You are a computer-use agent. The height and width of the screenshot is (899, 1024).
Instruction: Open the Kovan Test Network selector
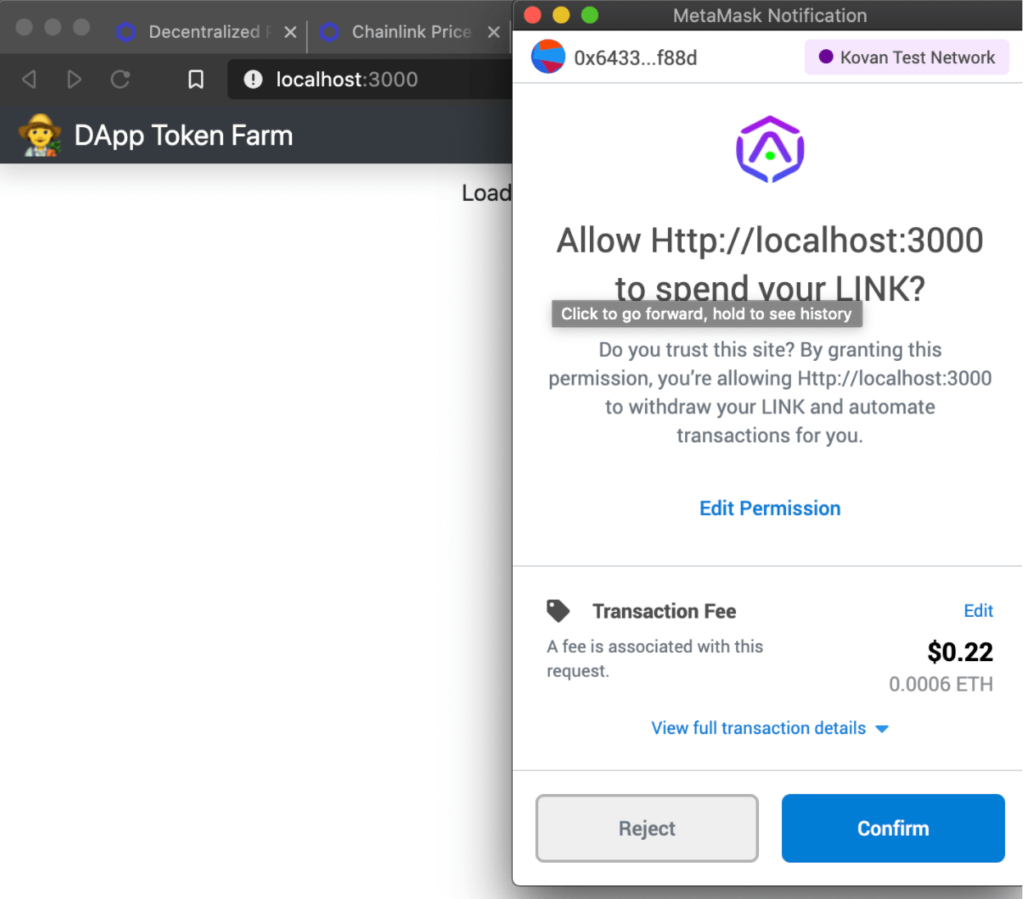click(906, 57)
